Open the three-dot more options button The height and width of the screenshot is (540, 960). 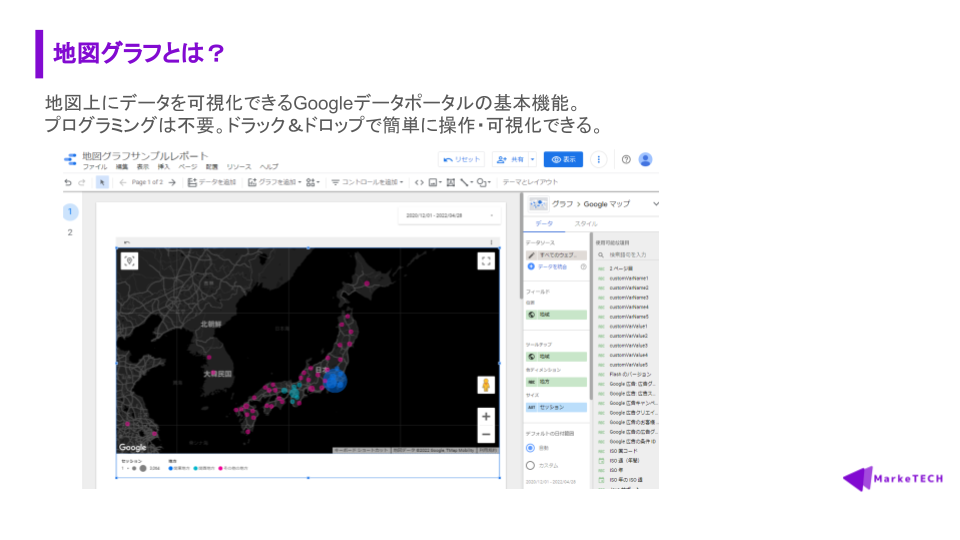tap(598, 160)
